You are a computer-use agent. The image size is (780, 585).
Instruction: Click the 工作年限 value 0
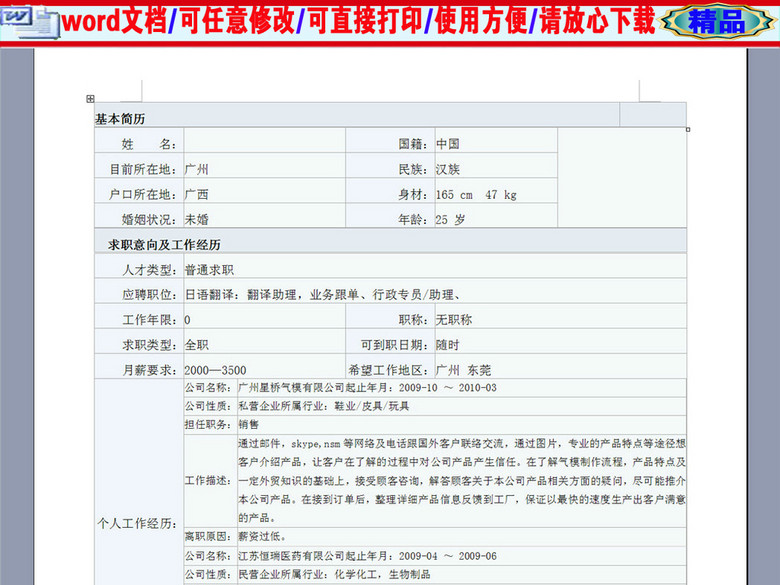coord(188,320)
